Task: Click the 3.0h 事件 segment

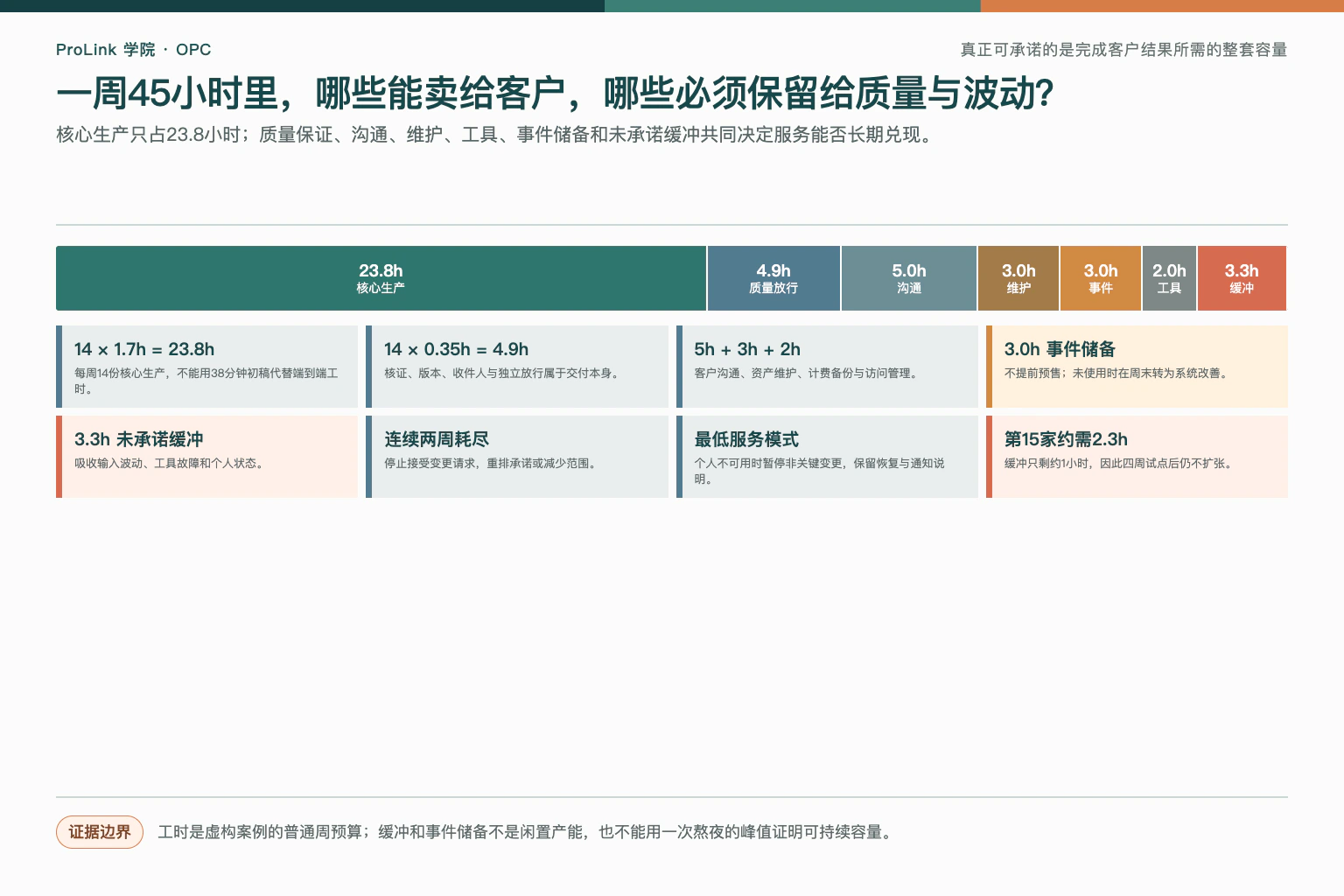Action: [1101, 278]
